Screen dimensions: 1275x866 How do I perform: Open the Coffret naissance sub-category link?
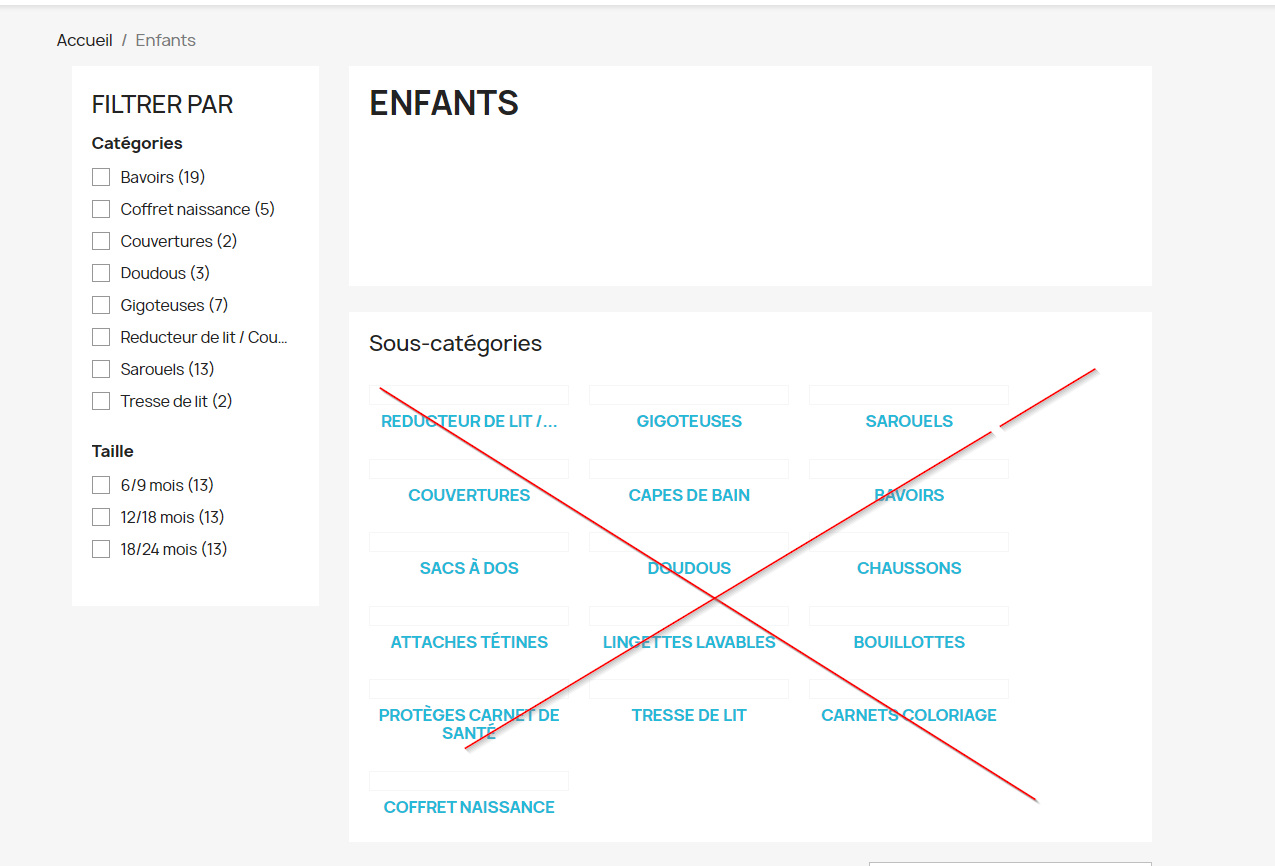tap(469, 807)
